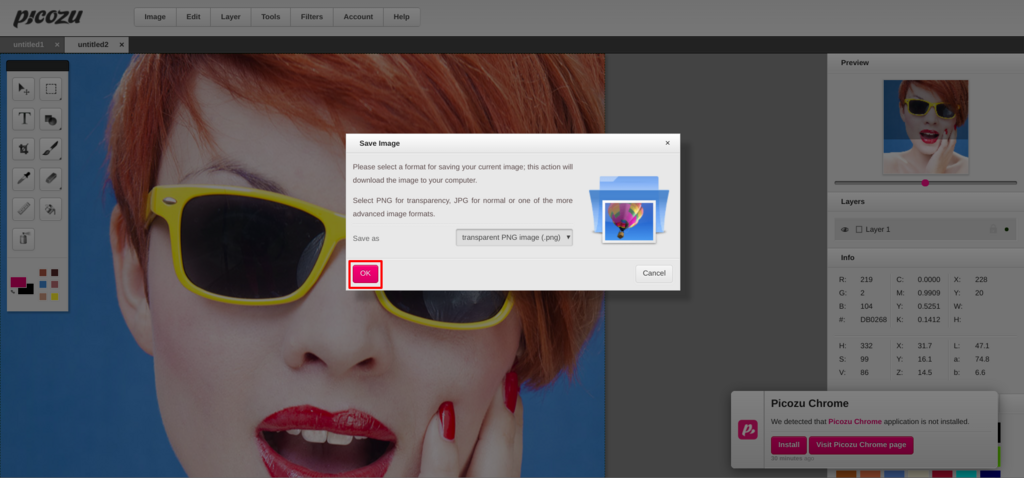This screenshot has width=1024, height=478.
Task: Collapse the Info panel header
Action: (x=925, y=258)
